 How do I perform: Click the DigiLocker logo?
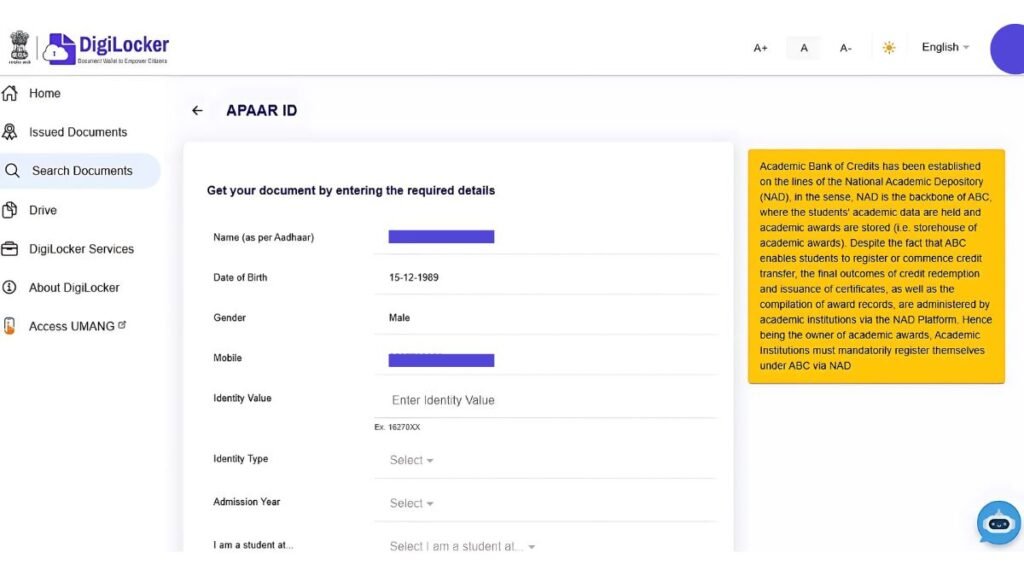pos(106,48)
